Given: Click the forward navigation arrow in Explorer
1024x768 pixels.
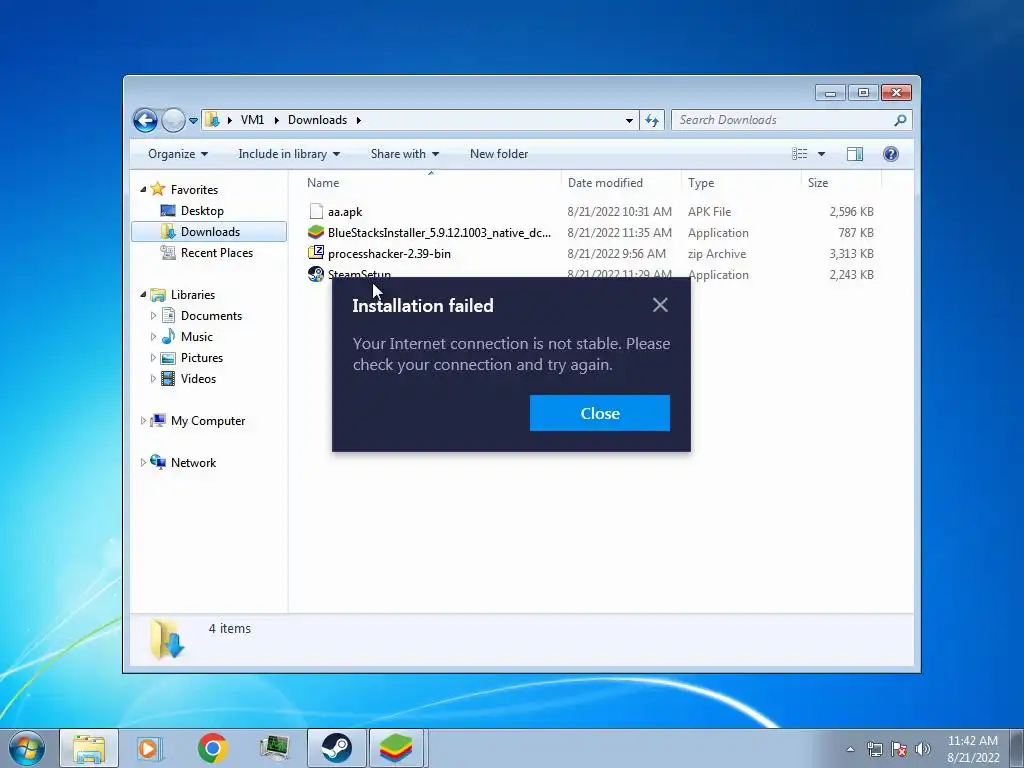Looking at the screenshot, I should click(174, 120).
